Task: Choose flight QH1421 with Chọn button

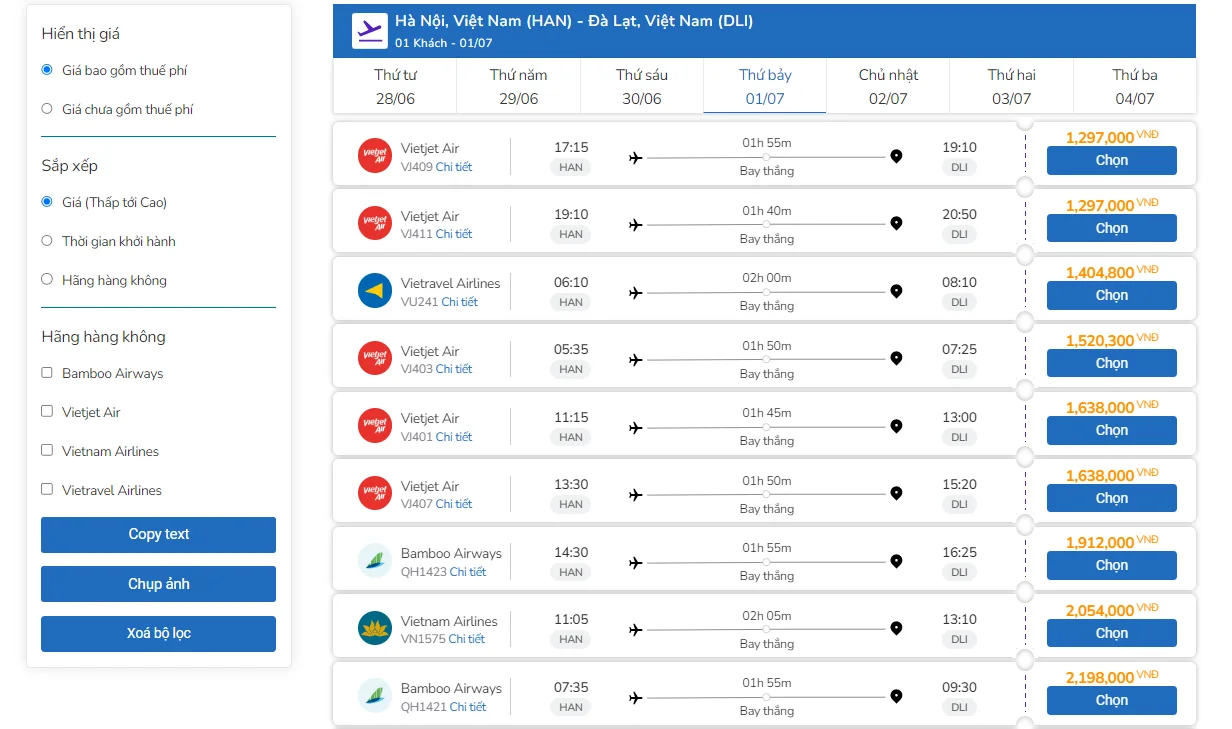Action: pos(1111,700)
